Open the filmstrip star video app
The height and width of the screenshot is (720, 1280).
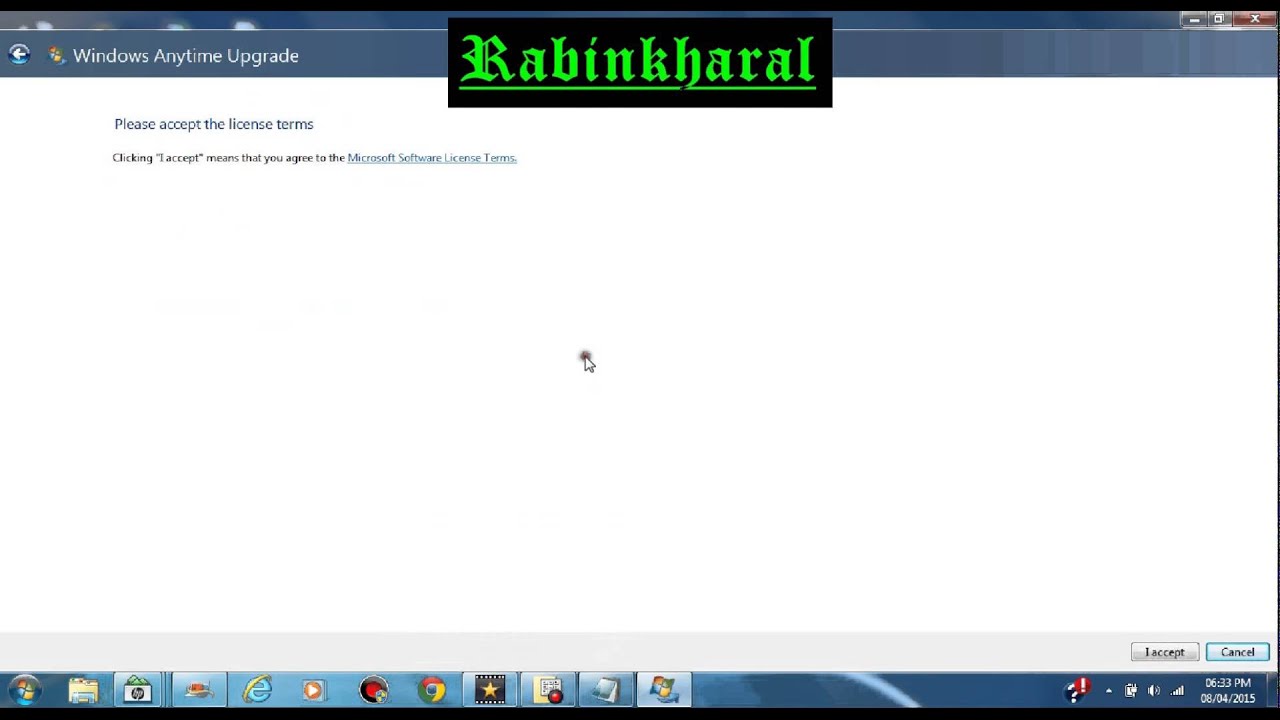coord(490,690)
